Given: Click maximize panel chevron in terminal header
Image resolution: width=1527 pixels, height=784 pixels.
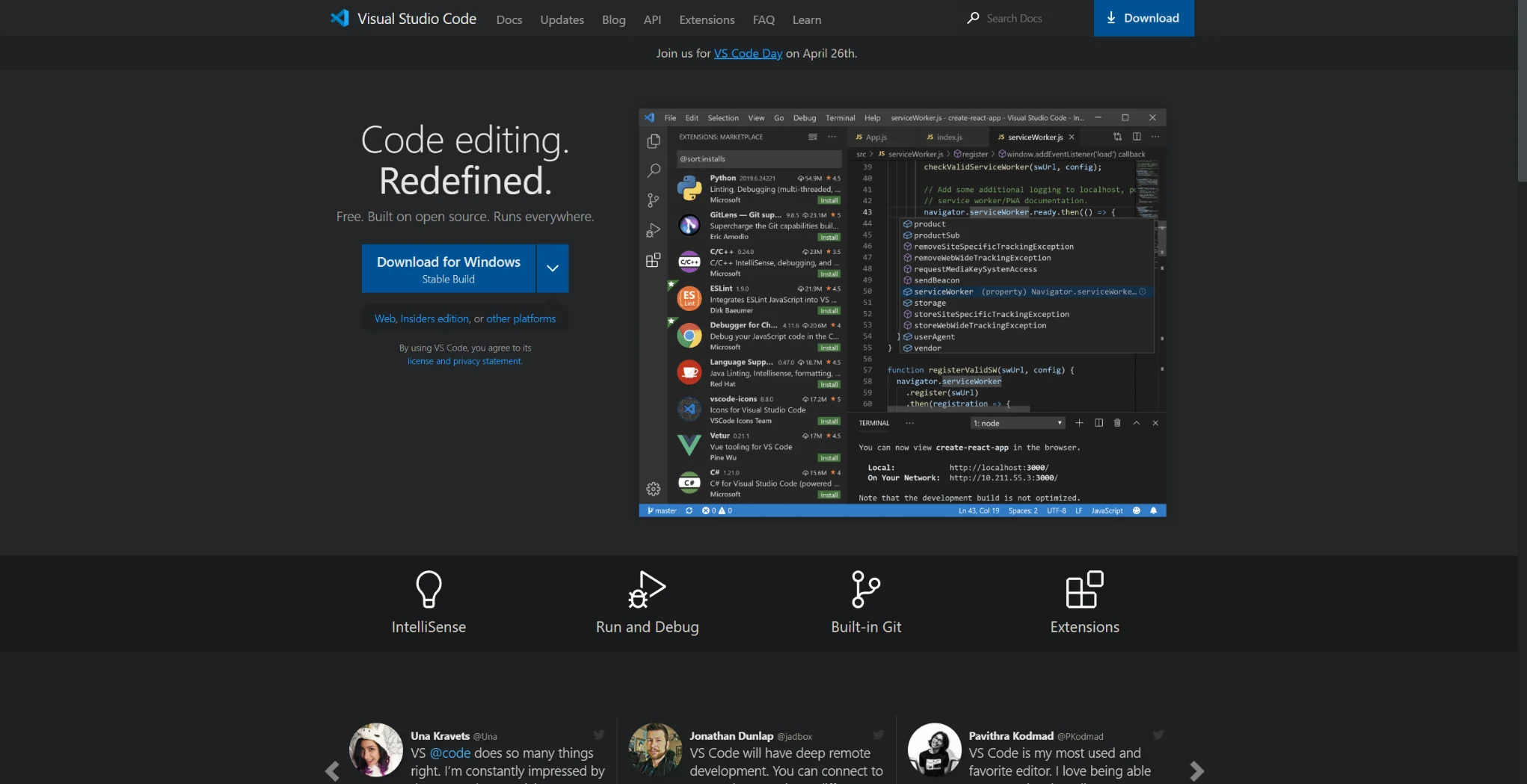Looking at the screenshot, I should pyautogui.click(x=1137, y=423).
